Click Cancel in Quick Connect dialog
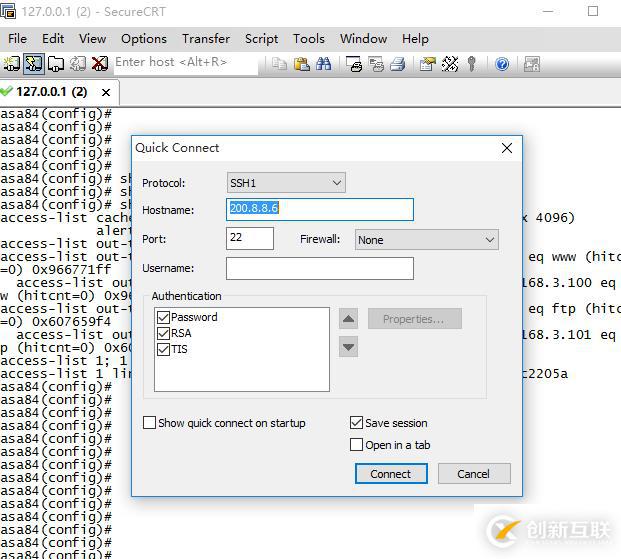 473,474
